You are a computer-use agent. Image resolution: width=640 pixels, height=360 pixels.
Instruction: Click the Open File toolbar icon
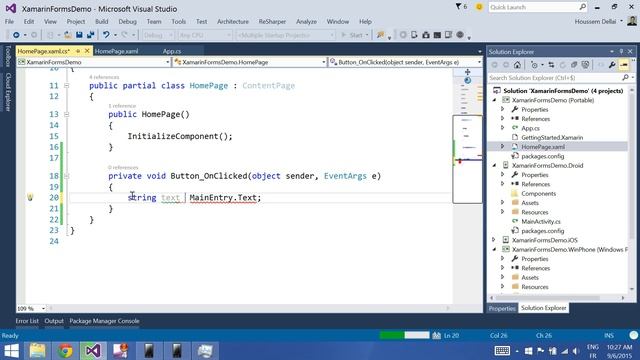pyautogui.click(x=68, y=35)
